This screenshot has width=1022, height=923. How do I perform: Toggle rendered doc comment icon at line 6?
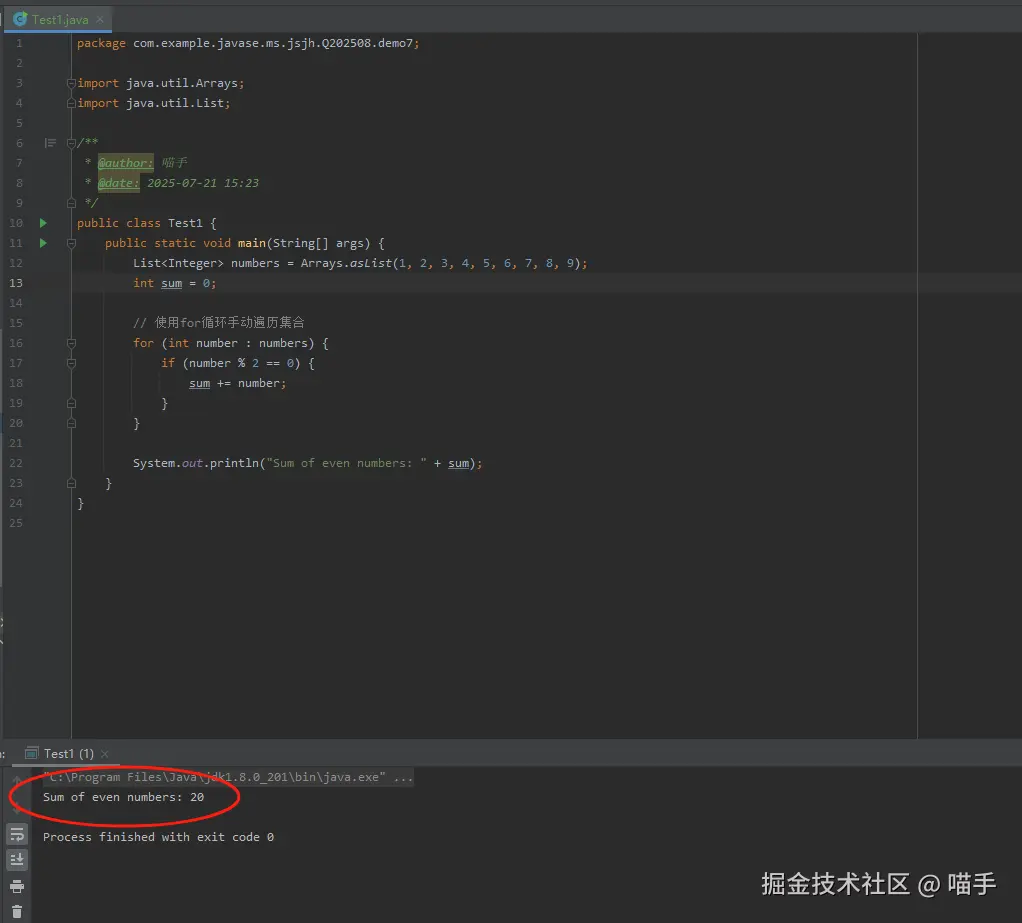(50, 143)
